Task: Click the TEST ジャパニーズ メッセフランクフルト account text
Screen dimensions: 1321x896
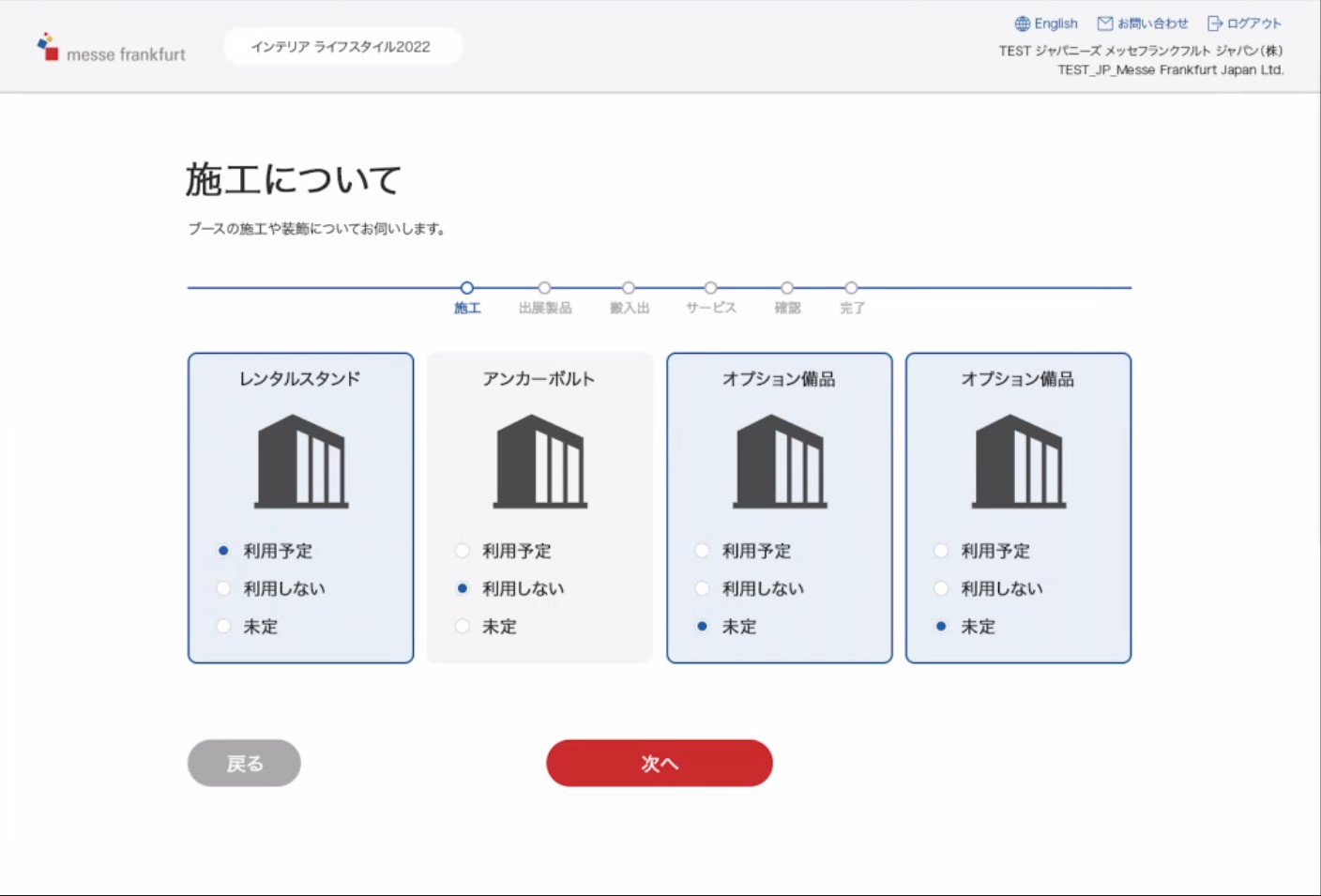Action: point(1141,51)
